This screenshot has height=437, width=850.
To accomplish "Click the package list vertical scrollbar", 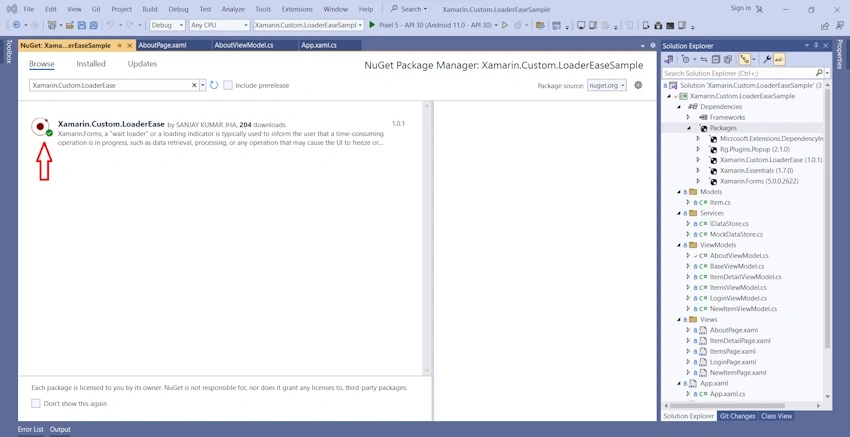I will (427, 237).
